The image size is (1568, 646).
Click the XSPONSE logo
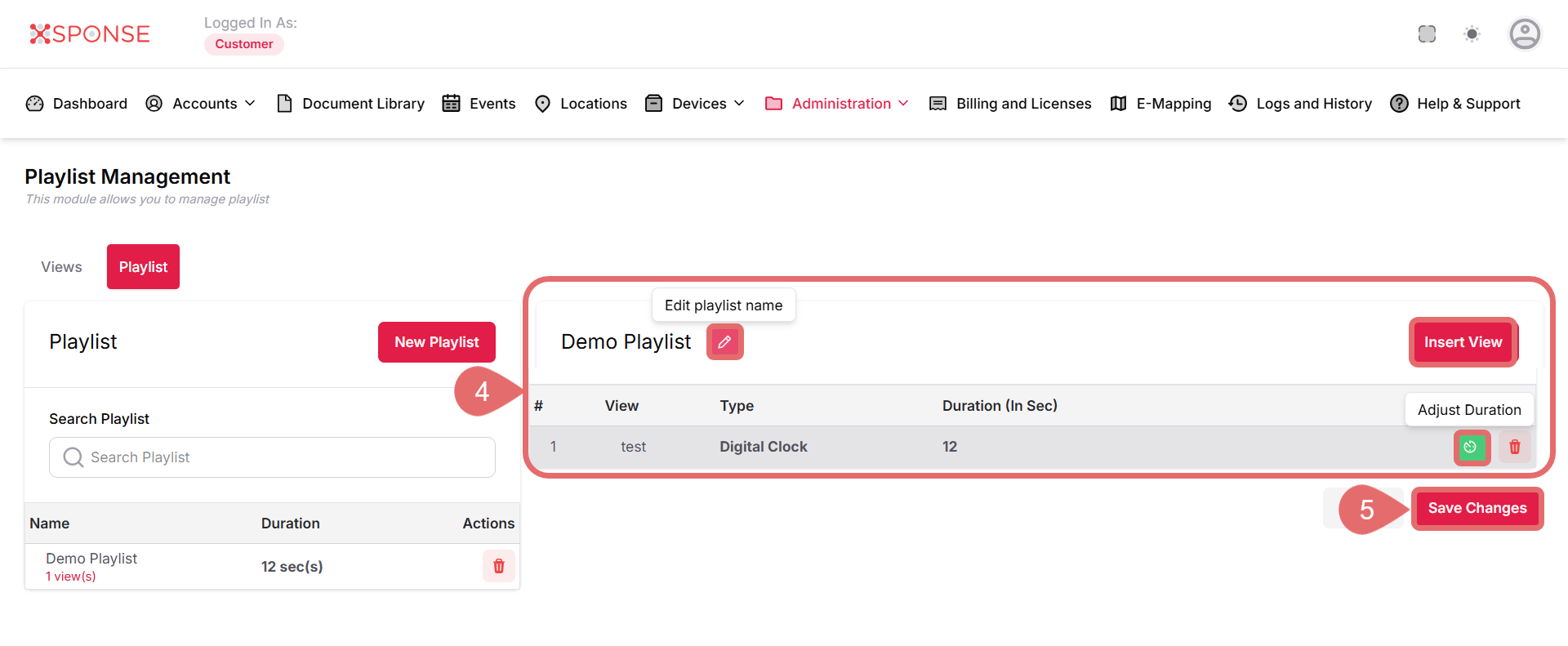90,34
